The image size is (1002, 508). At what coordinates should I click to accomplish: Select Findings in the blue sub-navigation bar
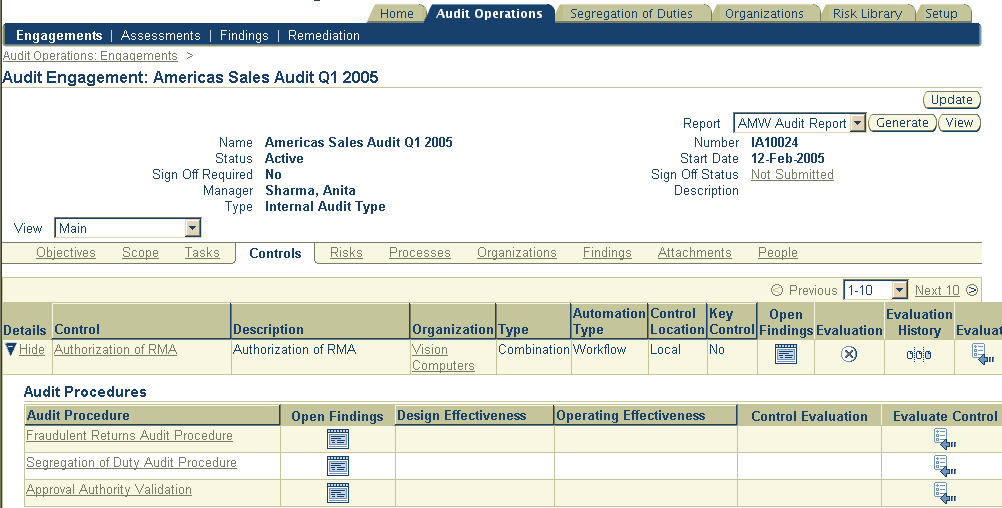click(244, 35)
